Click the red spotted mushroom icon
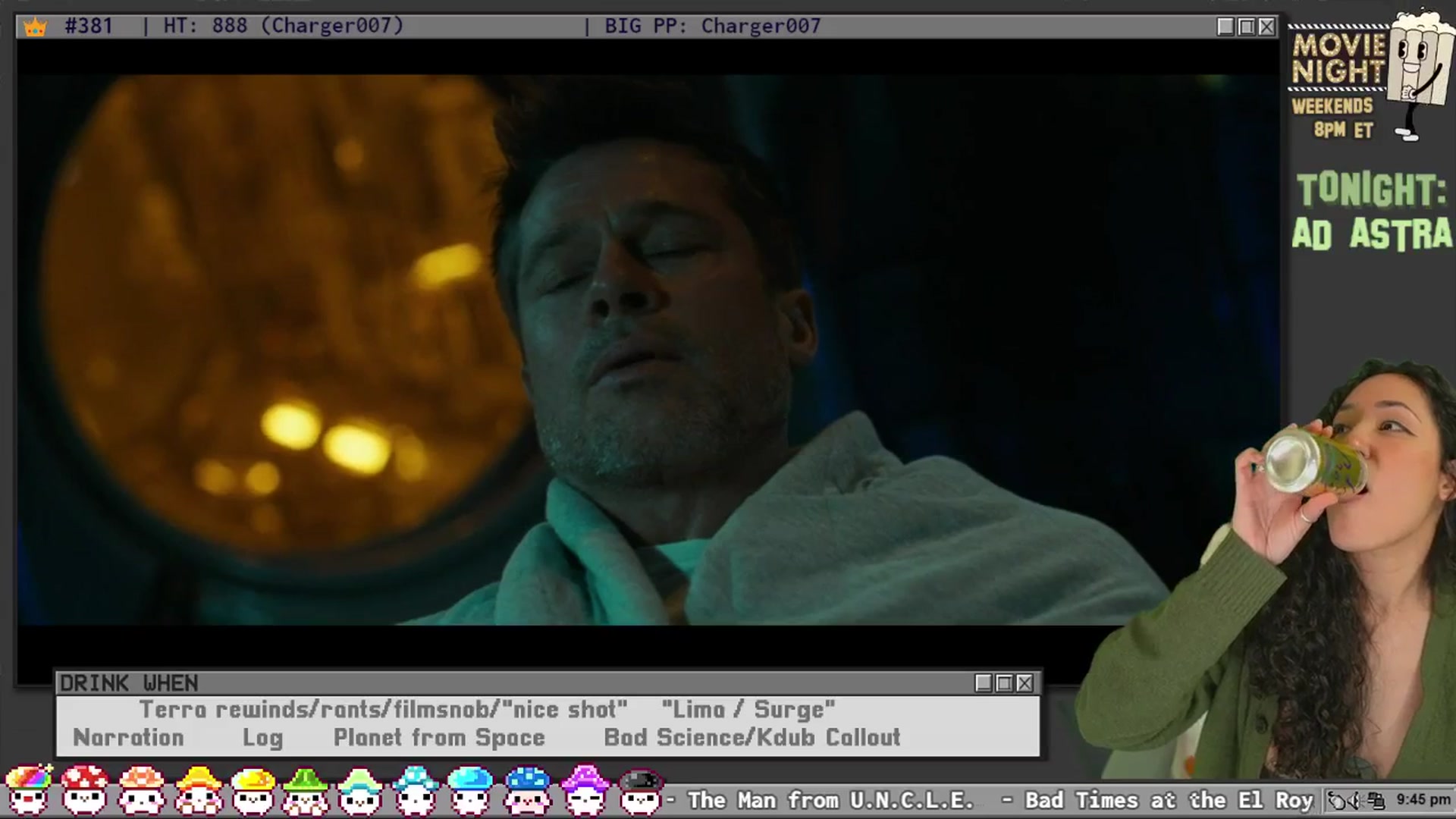Image resolution: width=1456 pixels, height=819 pixels. pyautogui.click(x=84, y=790)
